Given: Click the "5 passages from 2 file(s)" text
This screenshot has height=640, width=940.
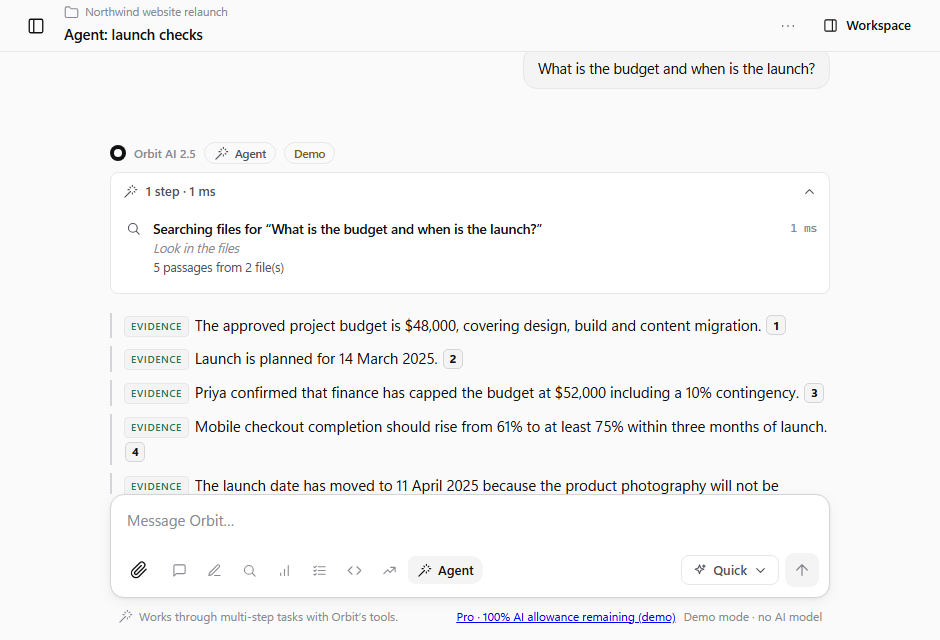Looking at the screenshot, I should click(219, 268).
